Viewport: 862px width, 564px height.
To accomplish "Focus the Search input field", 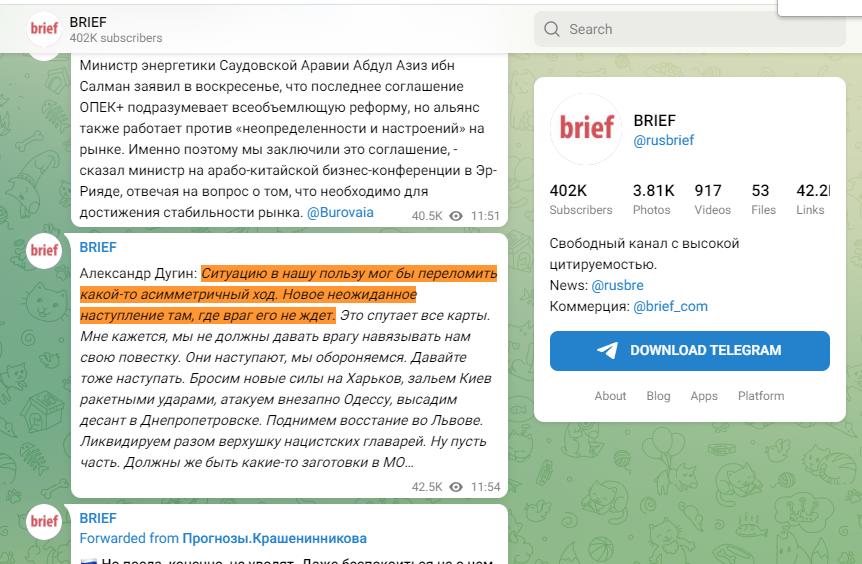I will tap(689, 29).
